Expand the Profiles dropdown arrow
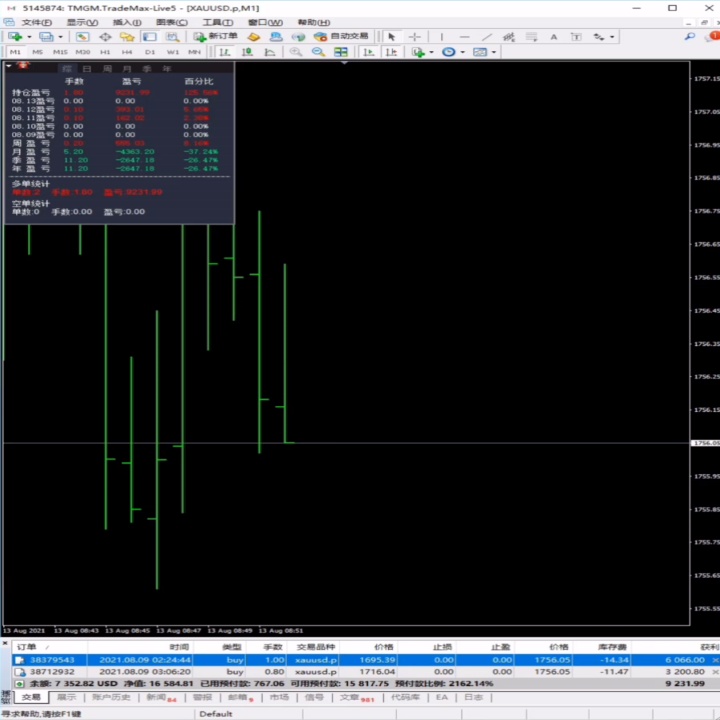The image size is (720, 720). (x=60, y=37)
